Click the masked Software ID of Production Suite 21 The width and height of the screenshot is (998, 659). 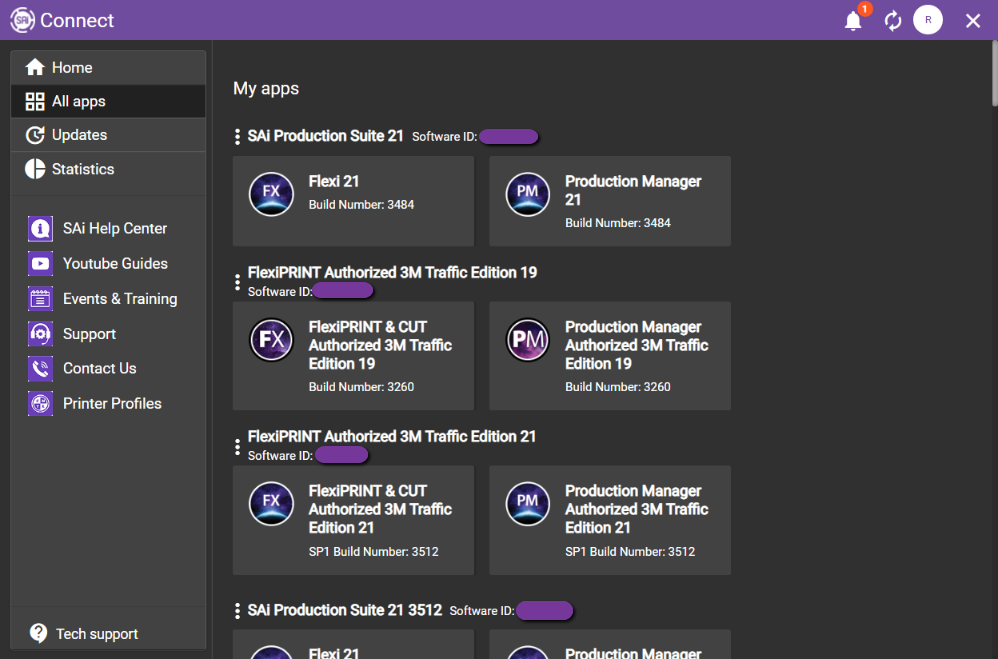point(509,136)
